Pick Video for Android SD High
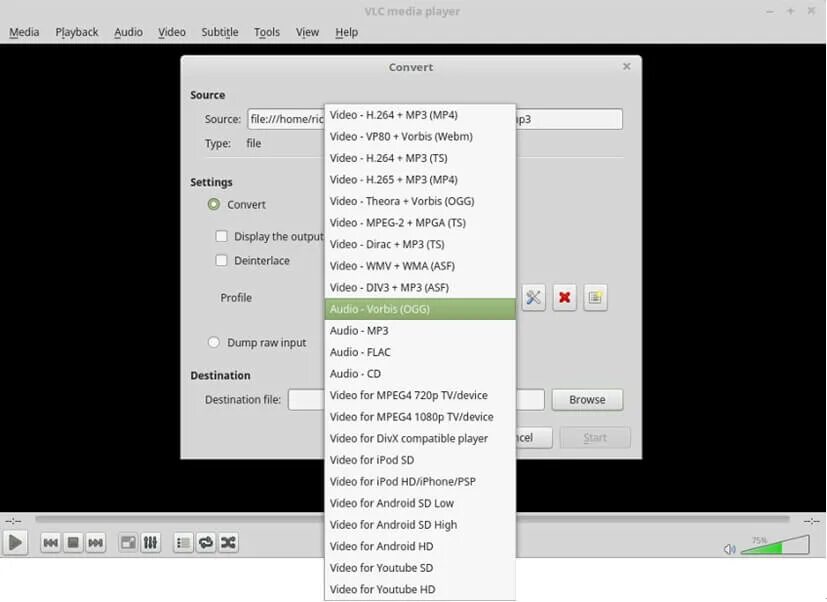 pyautogui.click(x=420, y=525)
